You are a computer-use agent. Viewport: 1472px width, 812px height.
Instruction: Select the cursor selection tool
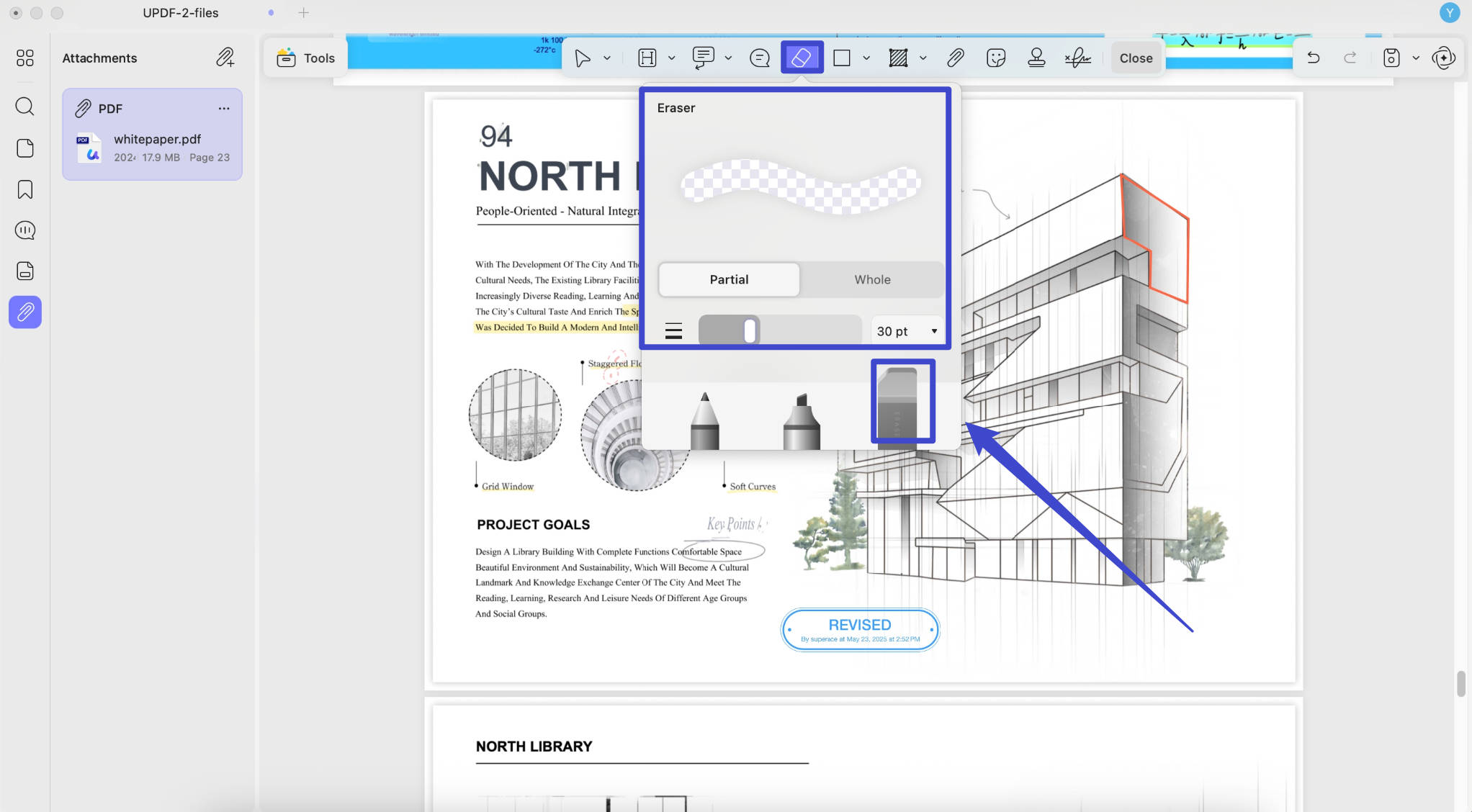point(583,58)
